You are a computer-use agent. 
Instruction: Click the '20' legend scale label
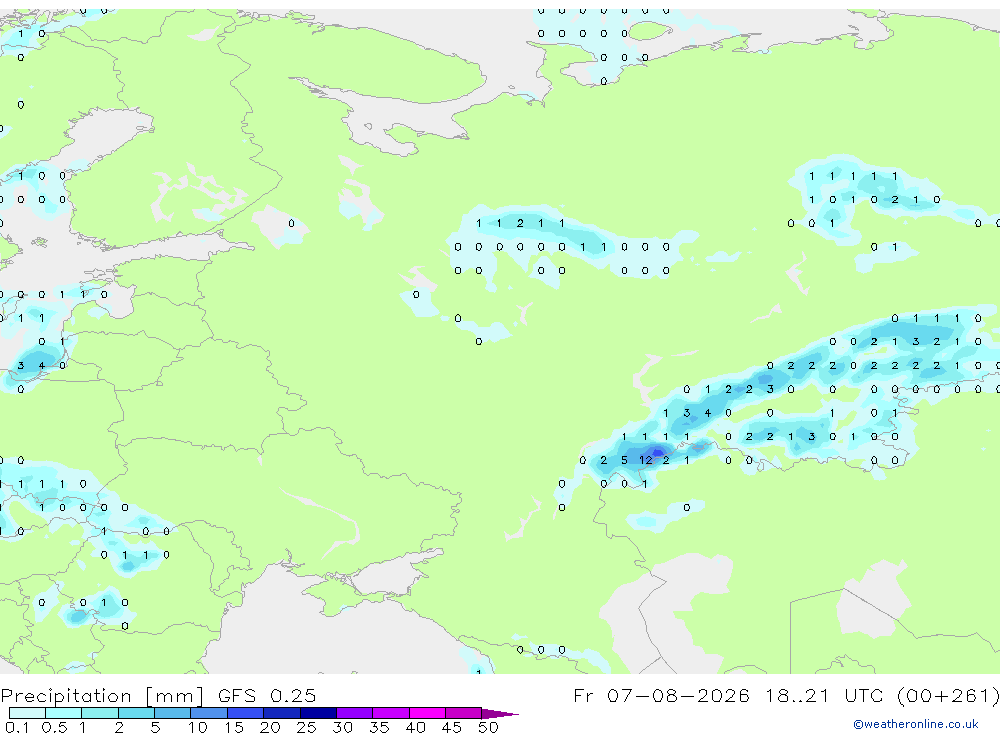click(x=270, y=727)
